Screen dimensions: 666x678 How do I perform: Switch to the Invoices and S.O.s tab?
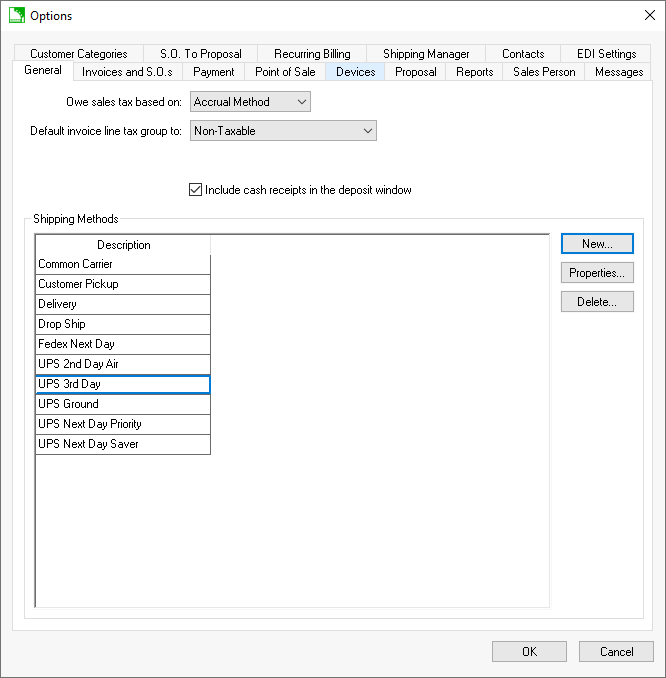pos(127,72)
